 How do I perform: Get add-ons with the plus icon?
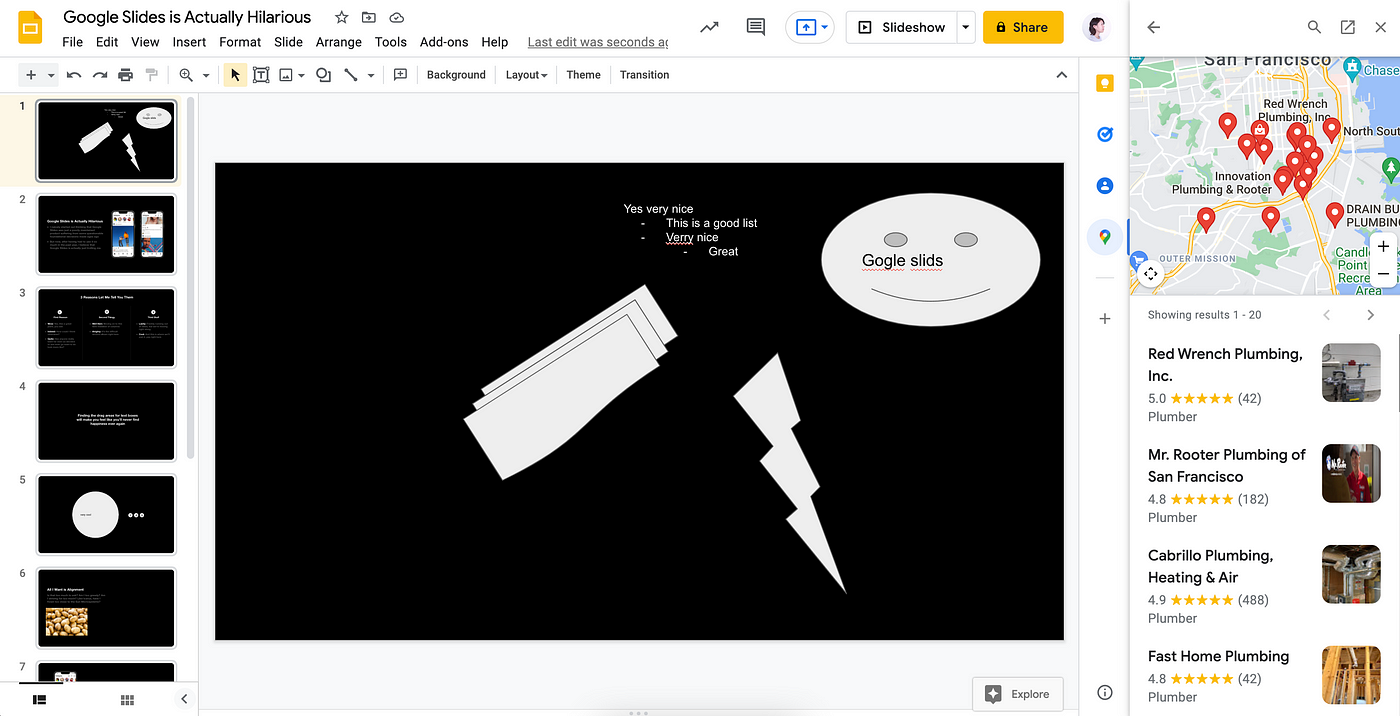pyautogui.click(x=1105, y=319)
